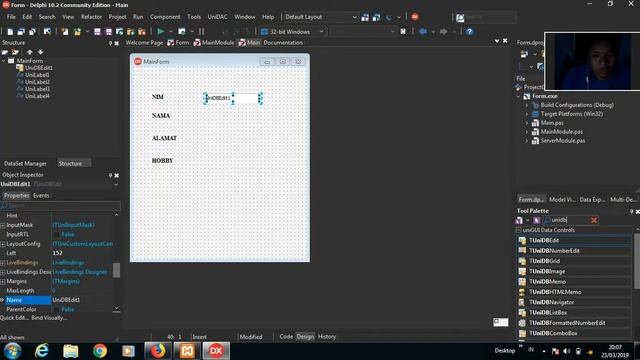This screenshot has height=360, width=640.
Task: Click the Name property value field
Action: (x=82, y=300)
